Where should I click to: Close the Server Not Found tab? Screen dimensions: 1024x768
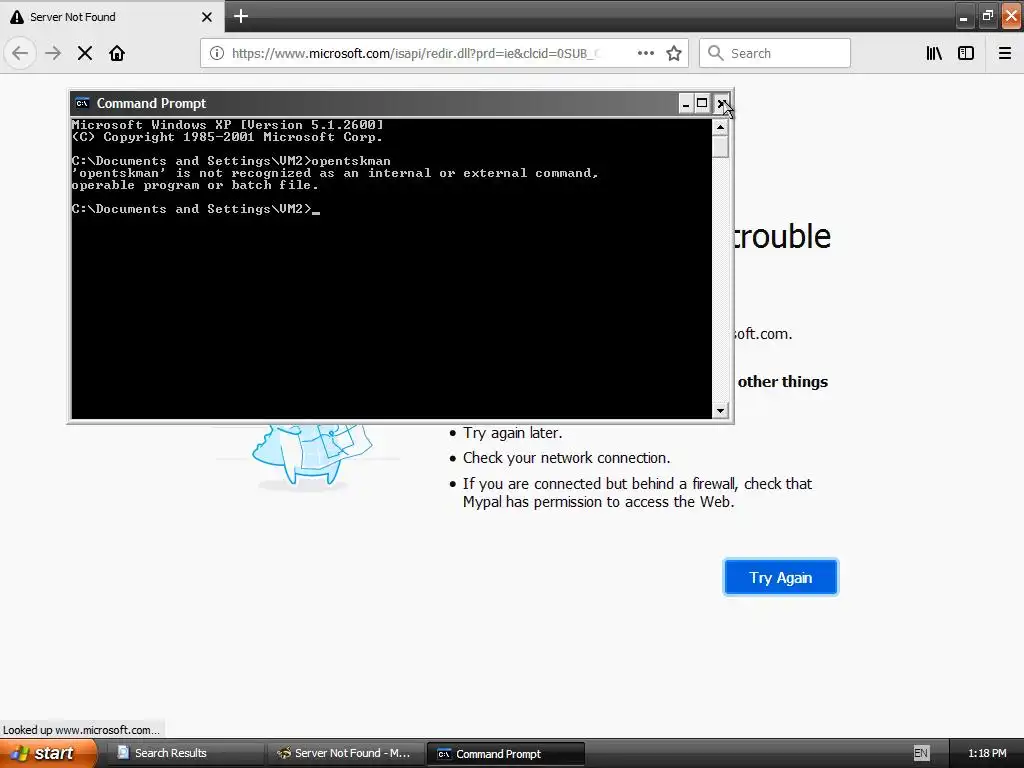click(x=206, y=17)
